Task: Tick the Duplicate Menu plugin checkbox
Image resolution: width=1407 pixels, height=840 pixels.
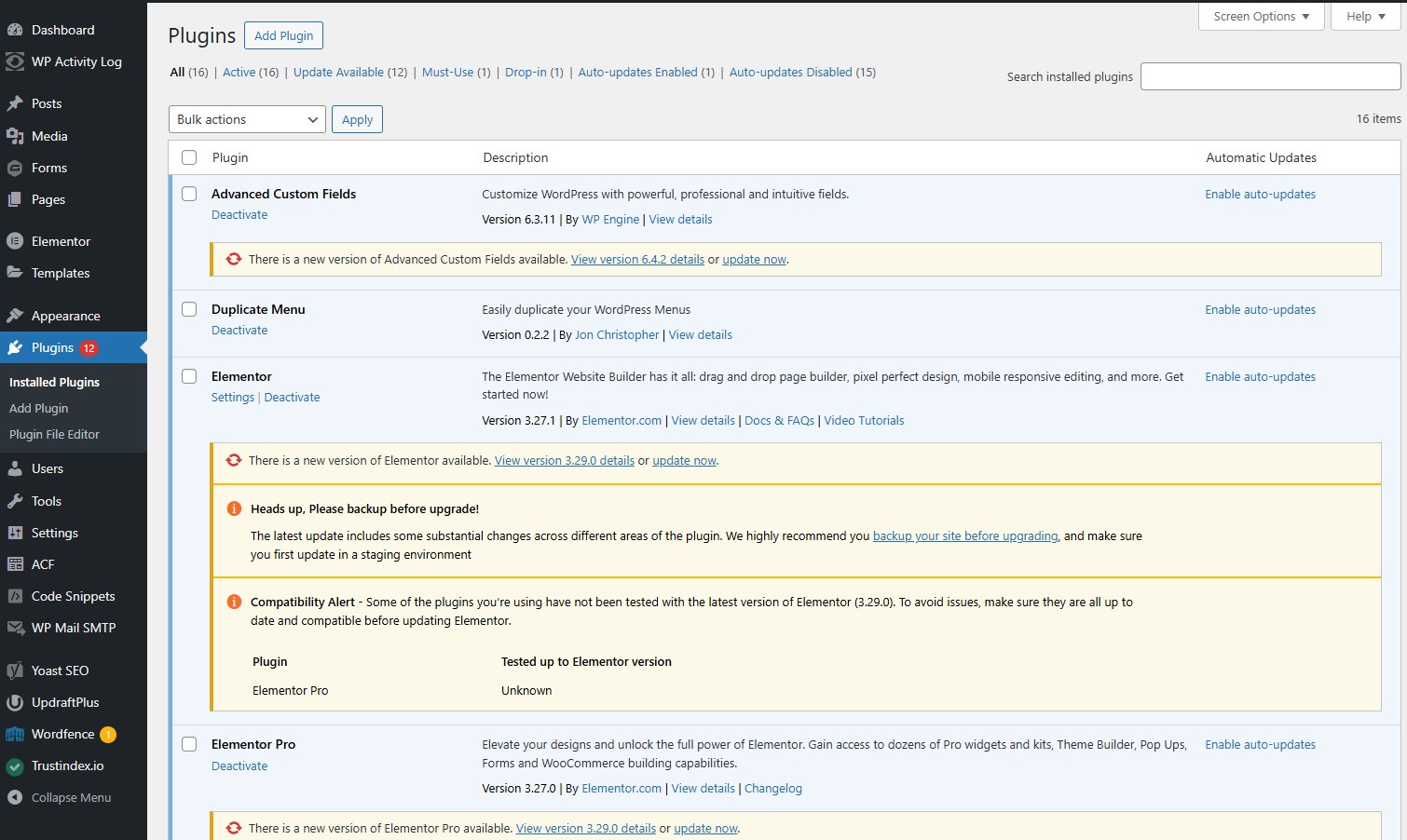Action: 189,309
